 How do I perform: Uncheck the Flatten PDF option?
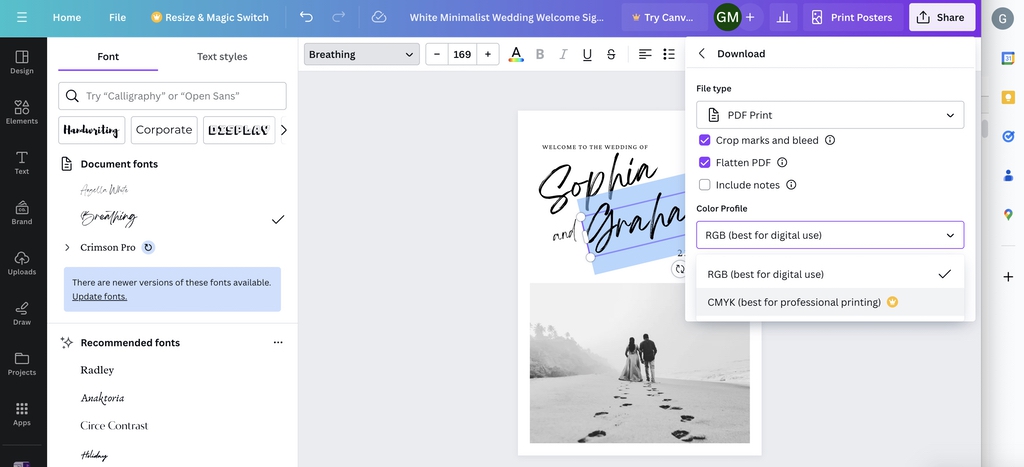(x=705, y=162)
